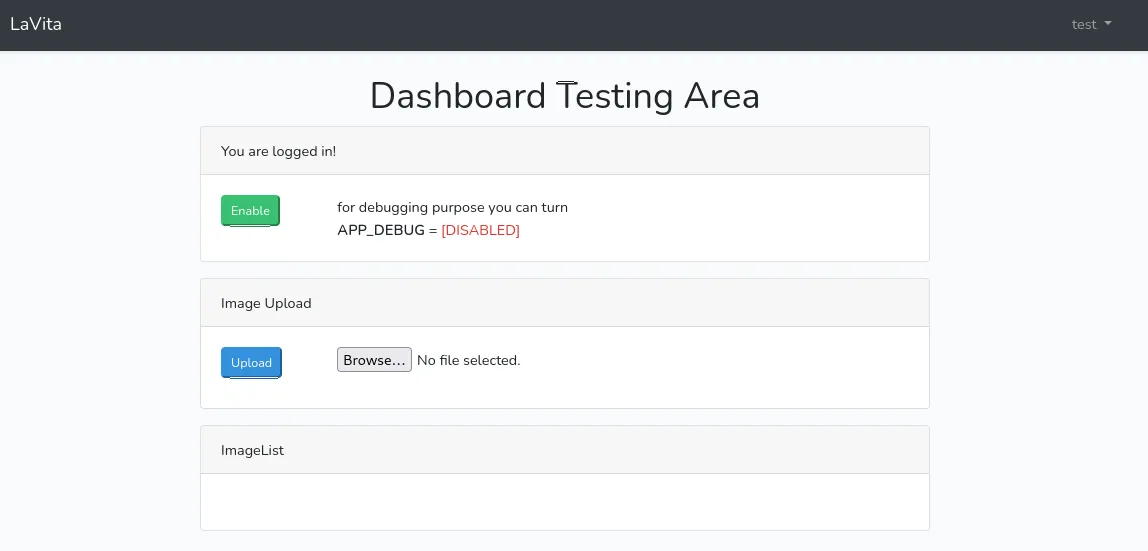This screenshot has width=1148, height=551.
Task: Click the 'No file selected.' label
Action: tap(469, 360)
